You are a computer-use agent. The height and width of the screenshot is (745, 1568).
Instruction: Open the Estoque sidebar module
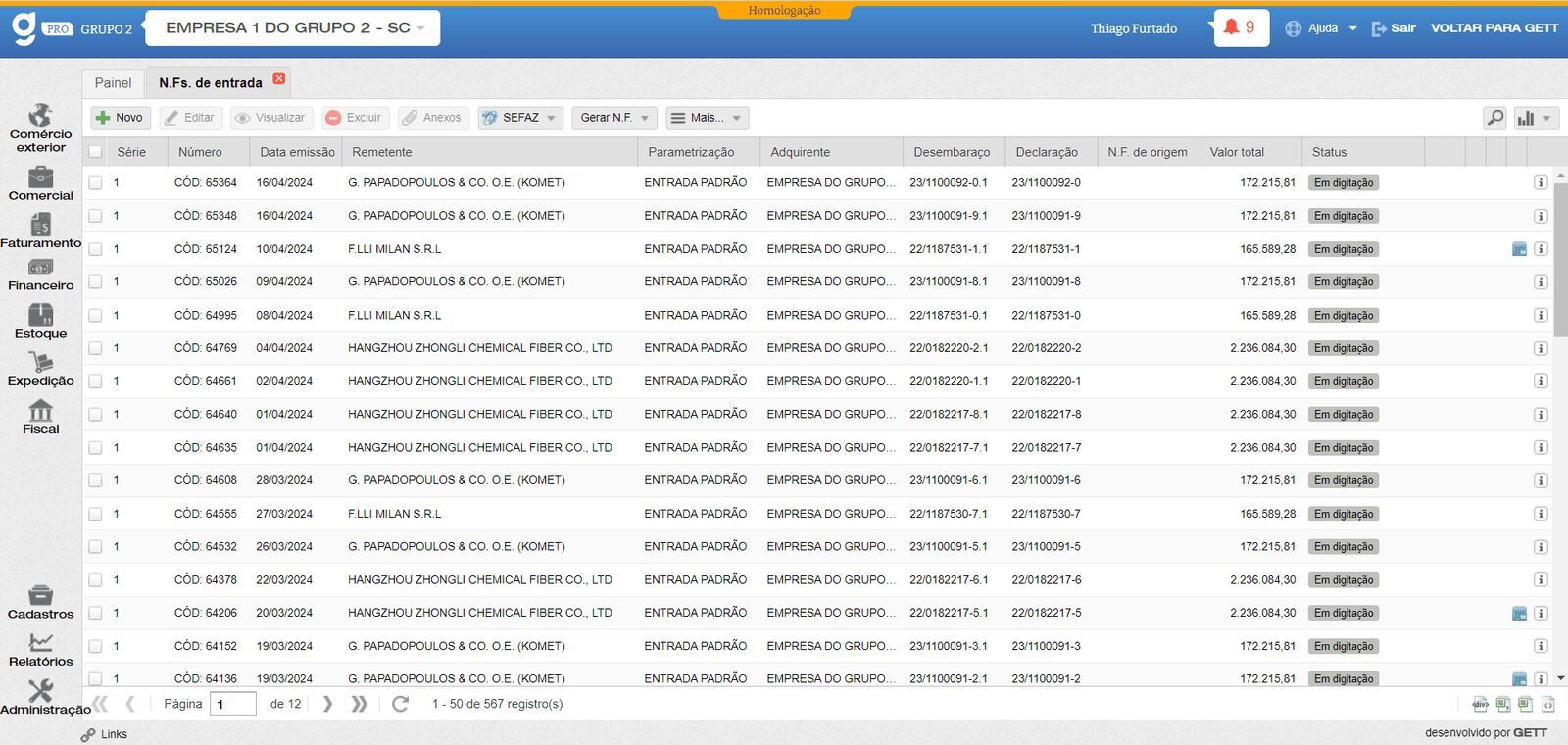pos(40,321)
